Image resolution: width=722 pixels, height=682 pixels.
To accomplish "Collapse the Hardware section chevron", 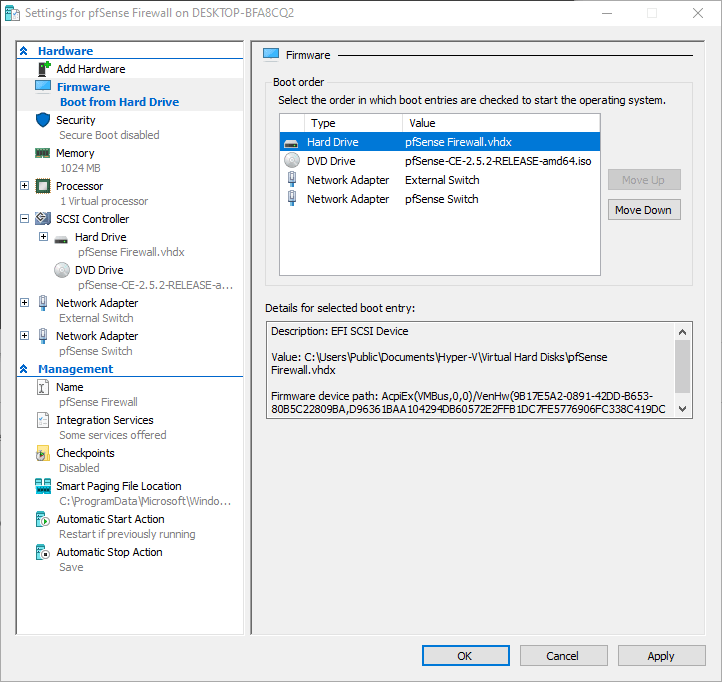I will pyautogui.click(x=24, y=51).
